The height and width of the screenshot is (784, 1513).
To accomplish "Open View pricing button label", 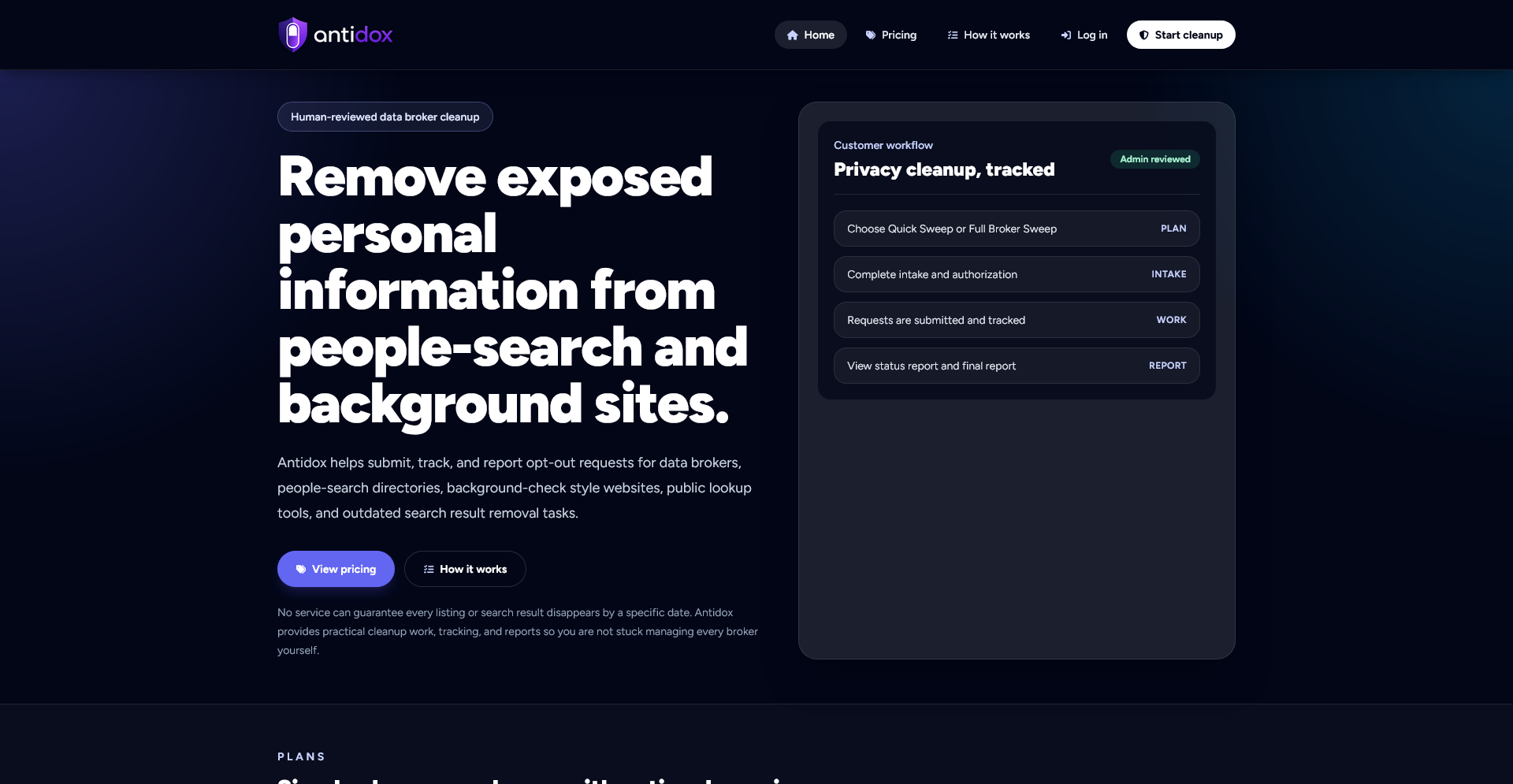I will (x=344, y=569).
